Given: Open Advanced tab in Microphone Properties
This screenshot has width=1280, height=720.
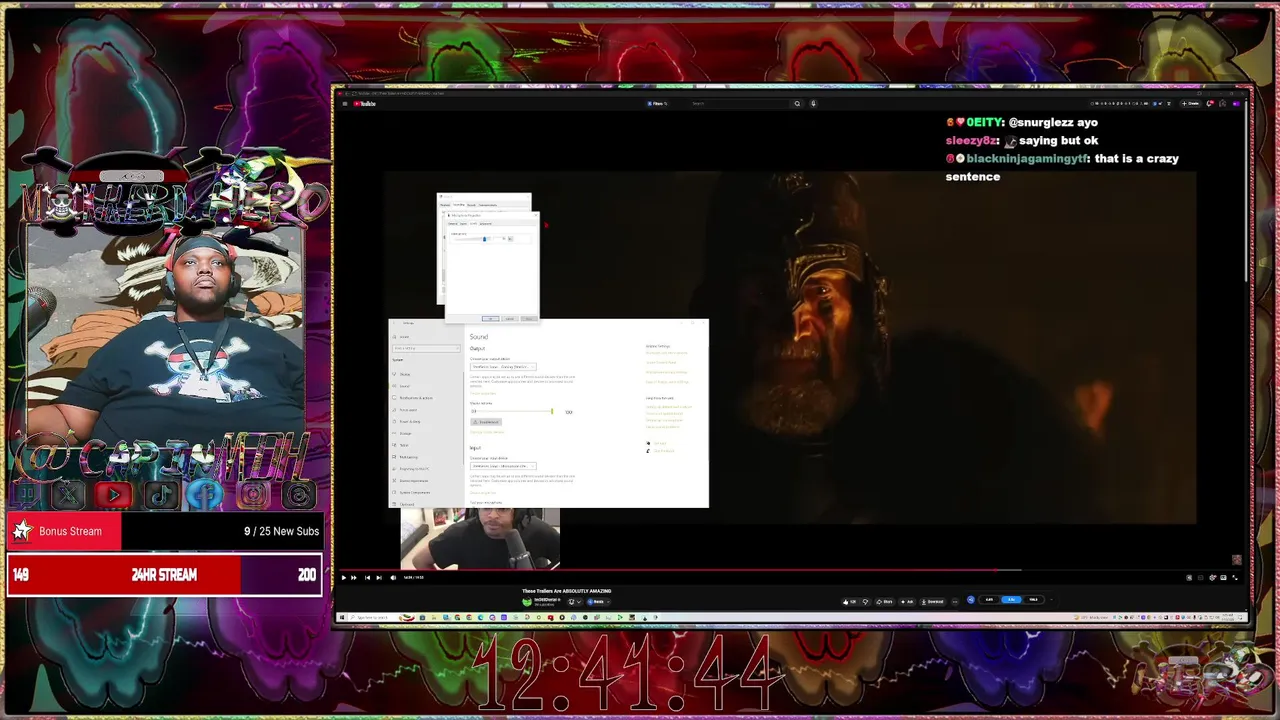Looking at the screenshot, I should pos(486,224).
